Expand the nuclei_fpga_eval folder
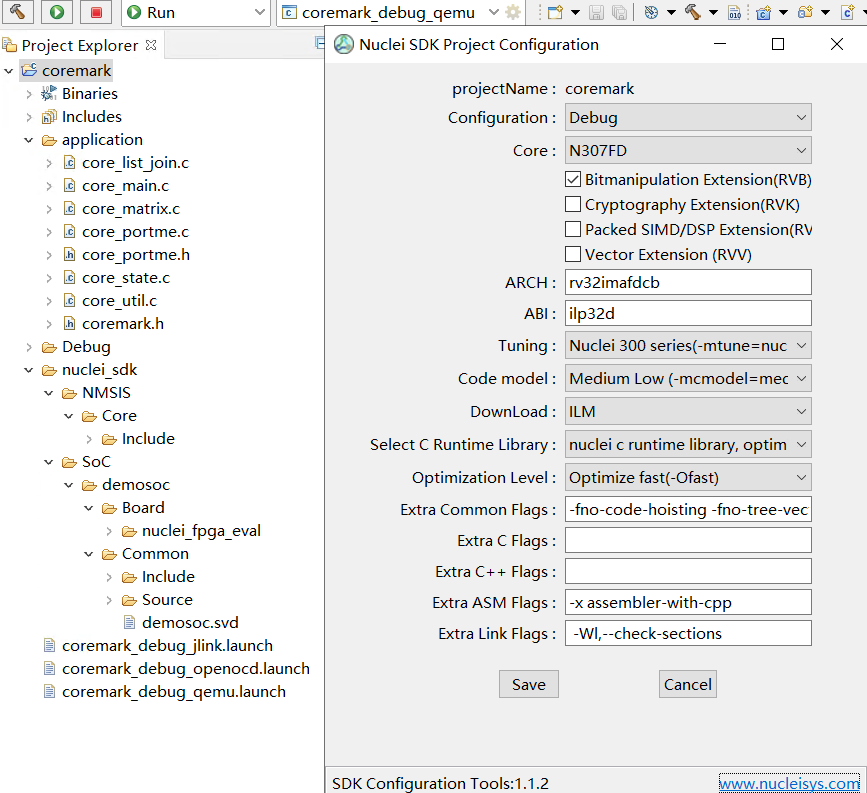 pos(109,531)
